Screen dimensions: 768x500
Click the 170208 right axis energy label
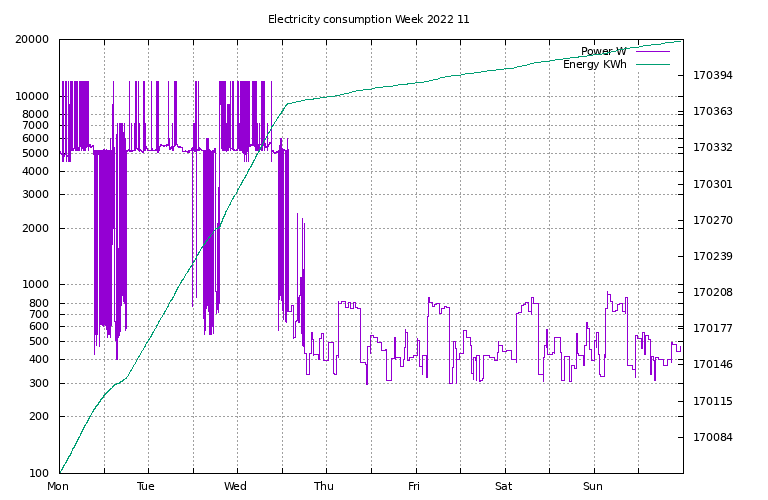pos(713,292)
